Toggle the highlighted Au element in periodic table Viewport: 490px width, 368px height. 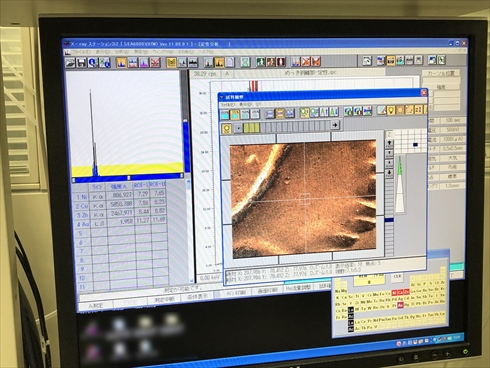tap(400, 305)
